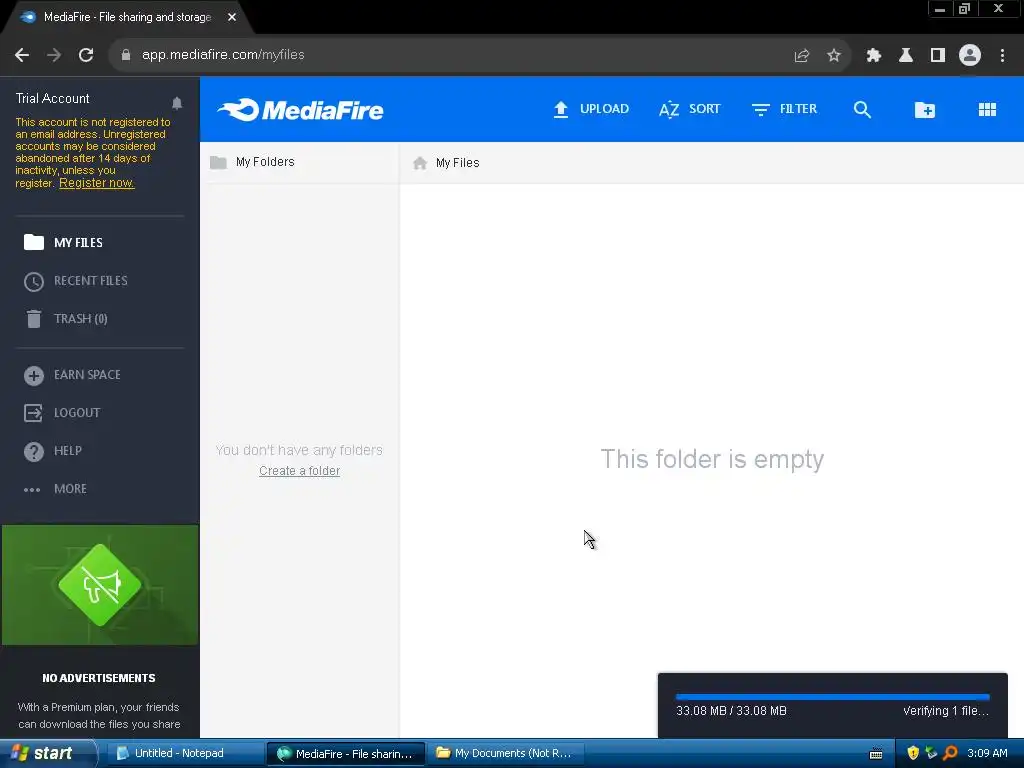Click Logout in sidebar
The height and width of the screenshot is (768, 1024).
click(x=62, y=413)
